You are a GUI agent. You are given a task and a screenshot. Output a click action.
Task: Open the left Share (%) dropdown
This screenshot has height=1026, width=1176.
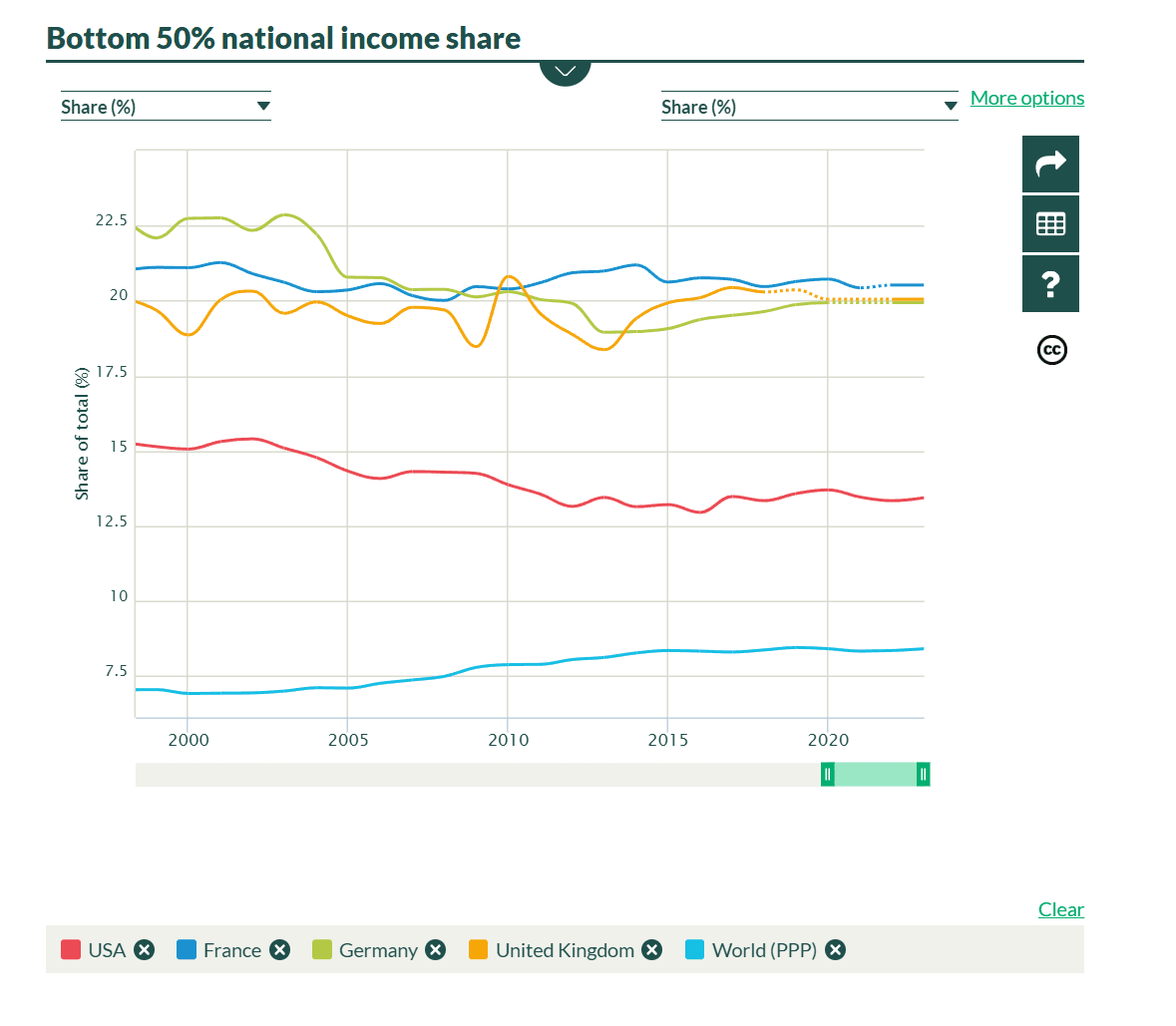tap(165, 107)
